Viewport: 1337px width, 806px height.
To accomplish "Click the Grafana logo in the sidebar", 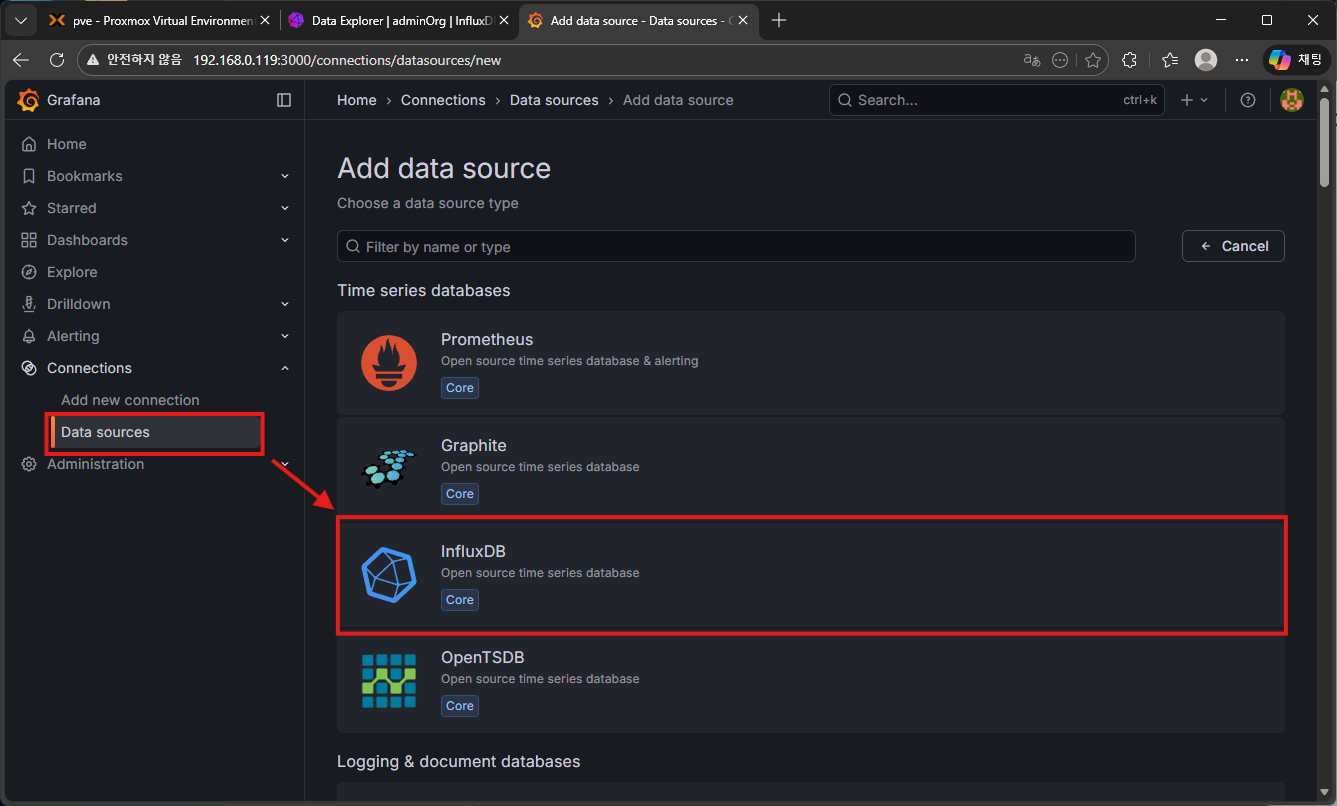I will point(28,100).
